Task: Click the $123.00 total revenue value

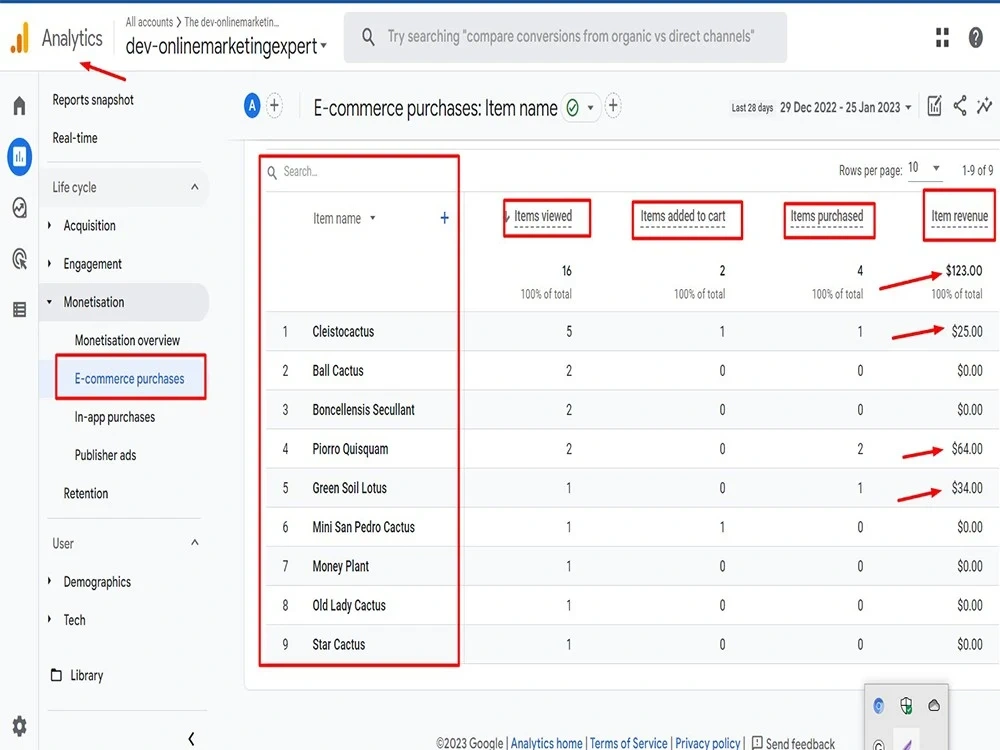Action: point(964,270)
